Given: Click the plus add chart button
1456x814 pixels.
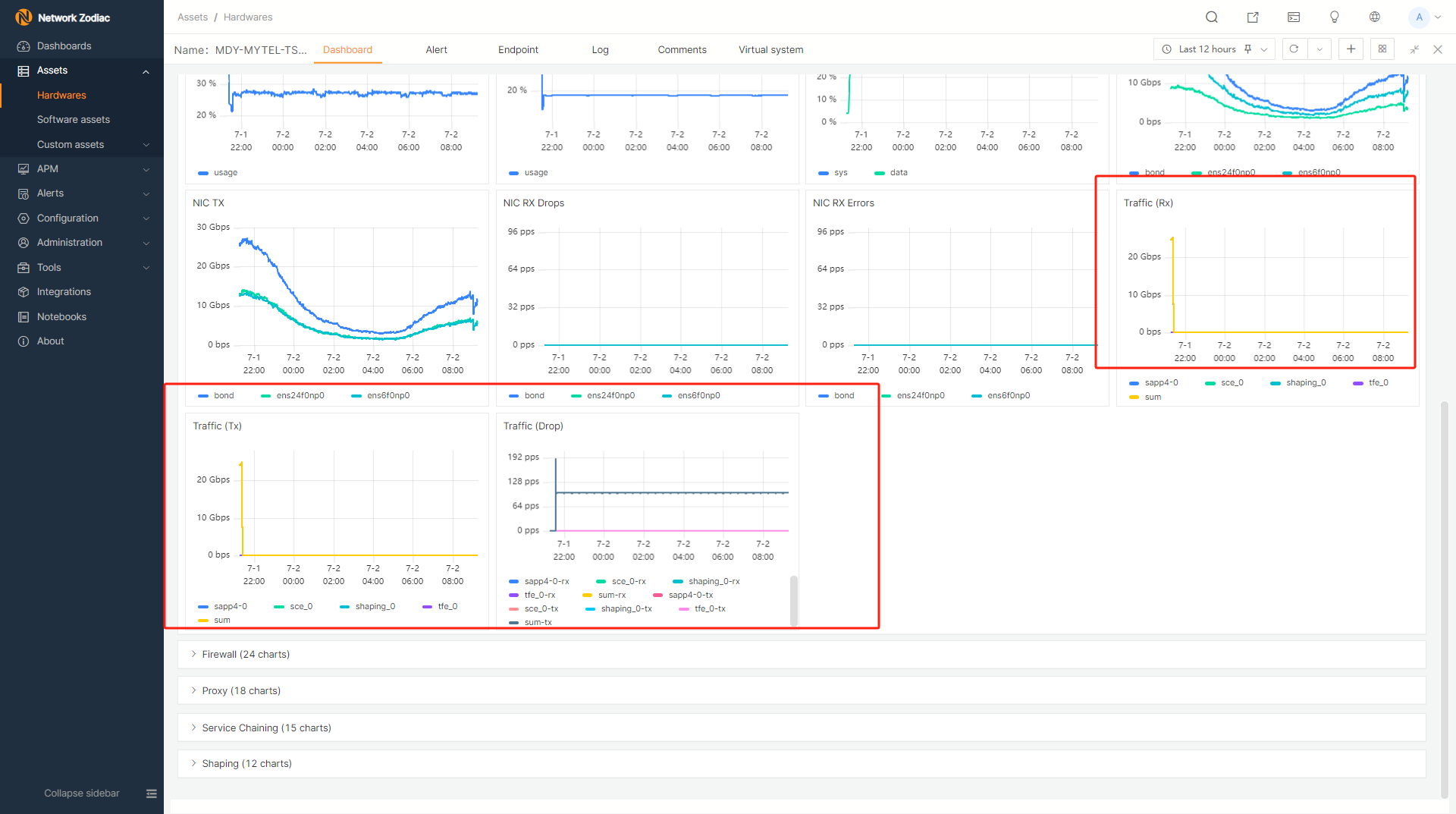Looking at the screenshot, I should 1351,49.
